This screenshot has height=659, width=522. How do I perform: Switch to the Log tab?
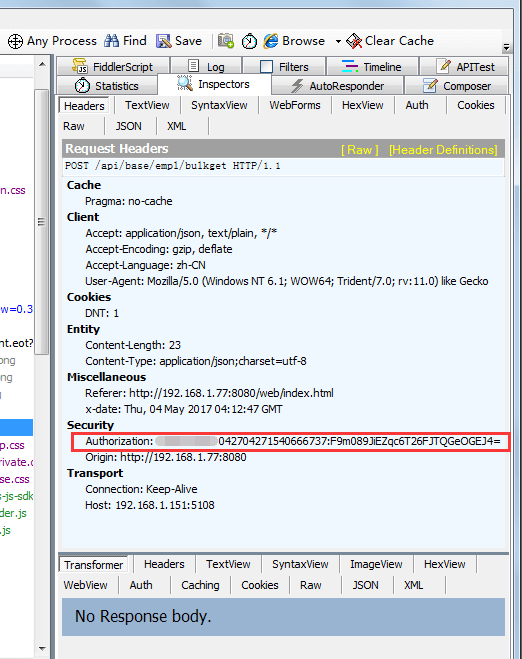coord(206,66)
